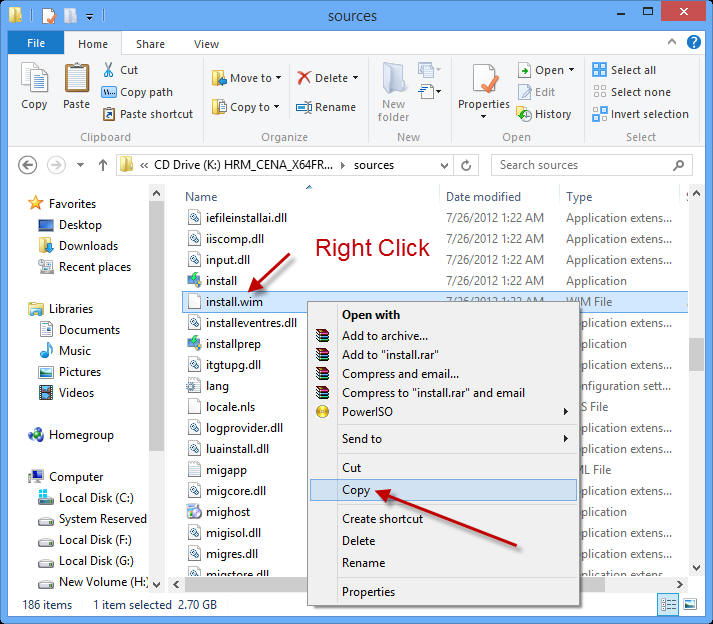Click the Search sources input field
713x624 pixels.
pyautogui.click(x=592, y=165)
